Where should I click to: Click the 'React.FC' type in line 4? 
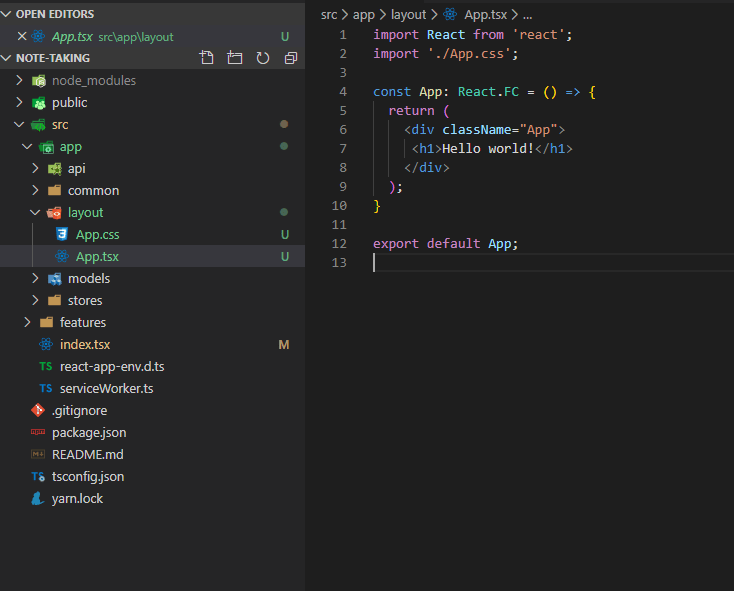[x=488, y=92]
